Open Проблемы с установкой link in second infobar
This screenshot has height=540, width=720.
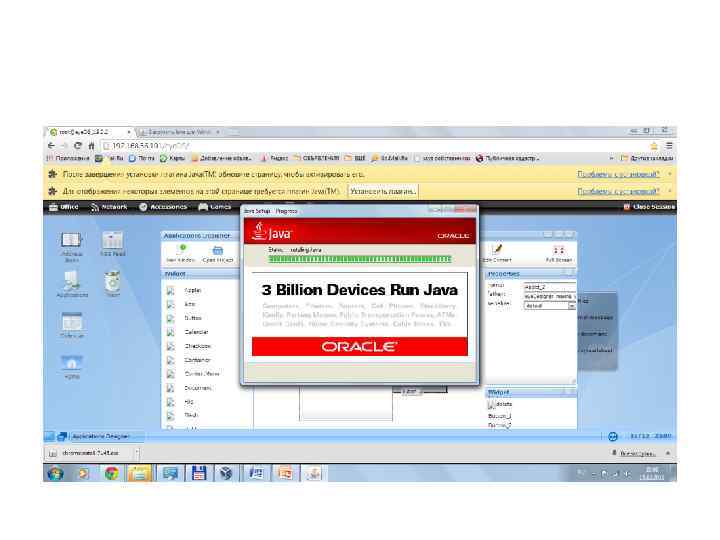click(618, 191)
